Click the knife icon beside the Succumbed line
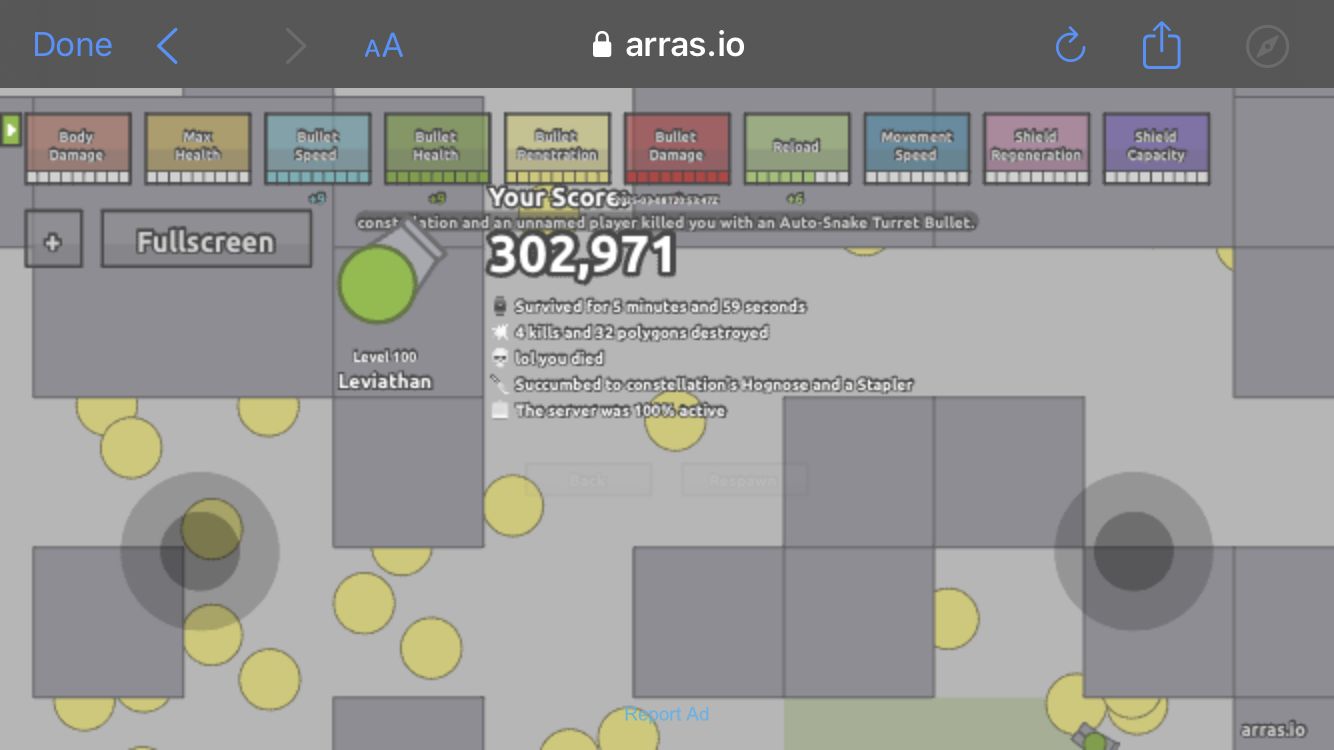1334x750 pixels. (500, 385)
